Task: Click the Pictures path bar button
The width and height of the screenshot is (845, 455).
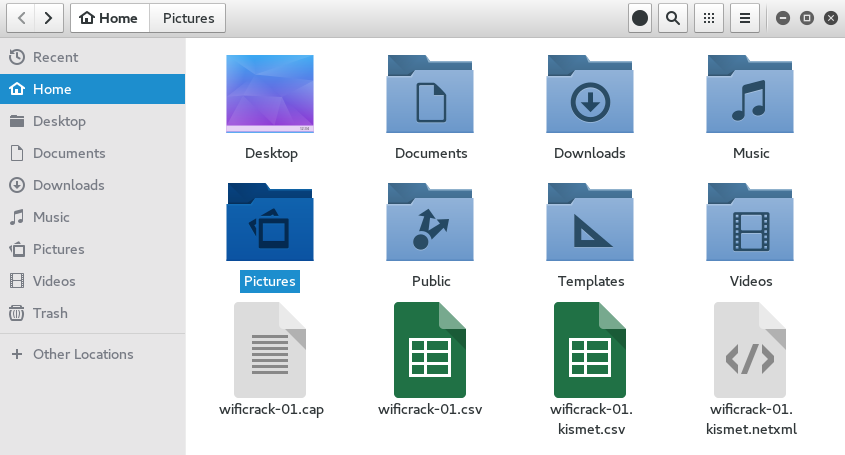Action: [x=188, y=18]
